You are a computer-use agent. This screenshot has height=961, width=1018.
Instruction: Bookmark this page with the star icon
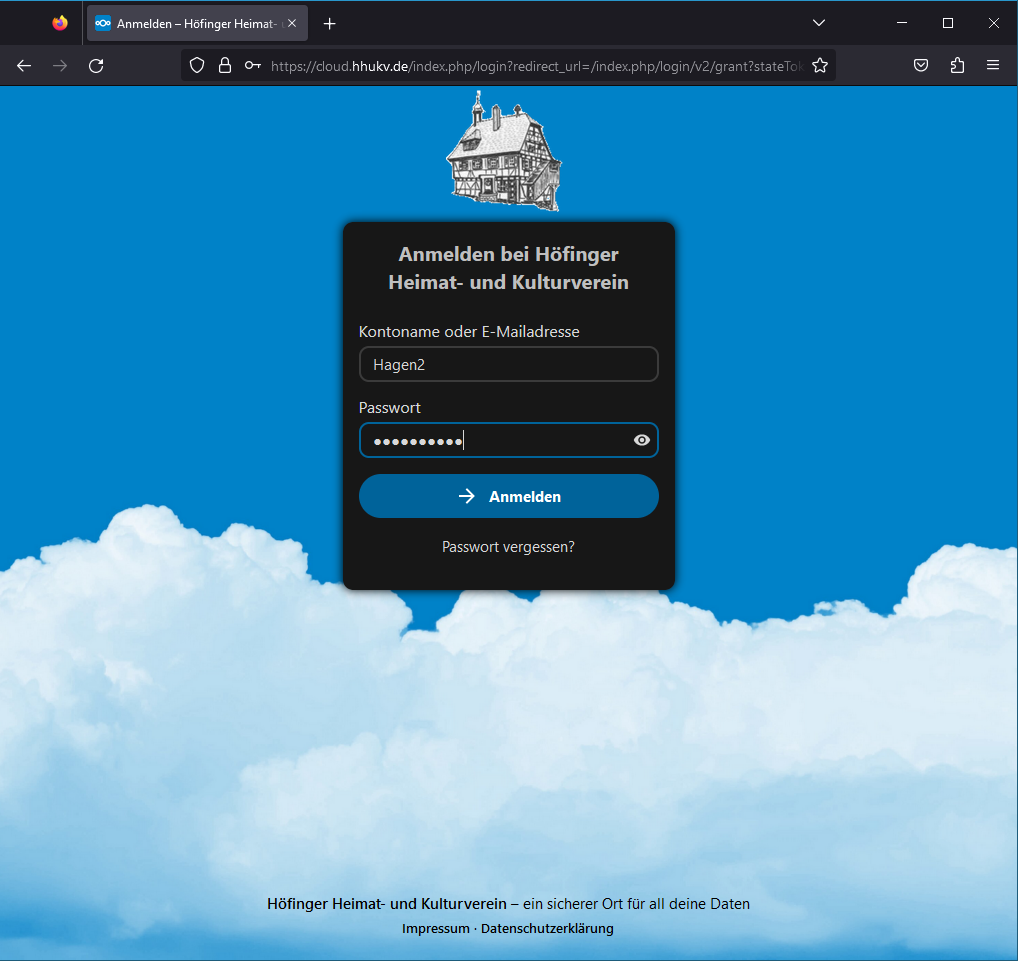(x=820, y=66)
